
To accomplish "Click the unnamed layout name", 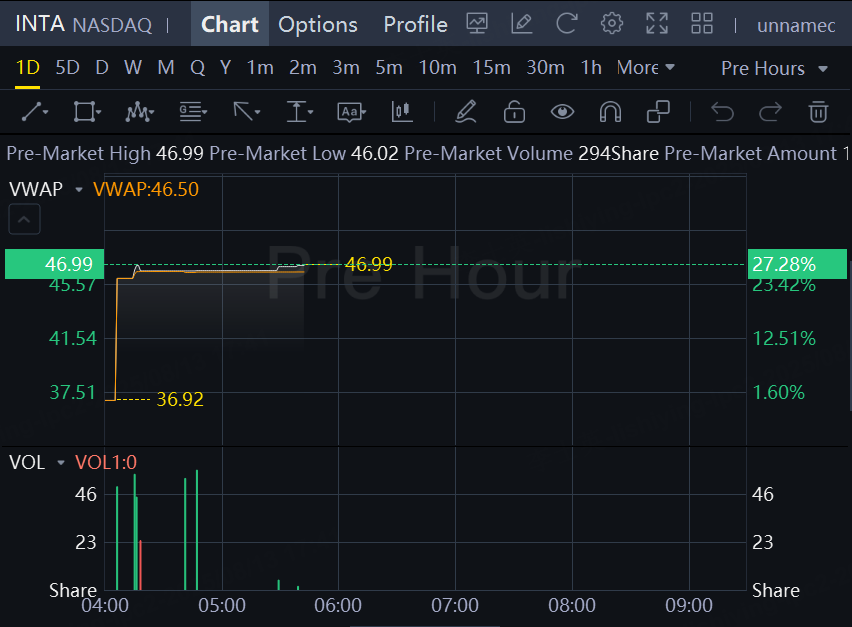I will (x=796, y=26).
